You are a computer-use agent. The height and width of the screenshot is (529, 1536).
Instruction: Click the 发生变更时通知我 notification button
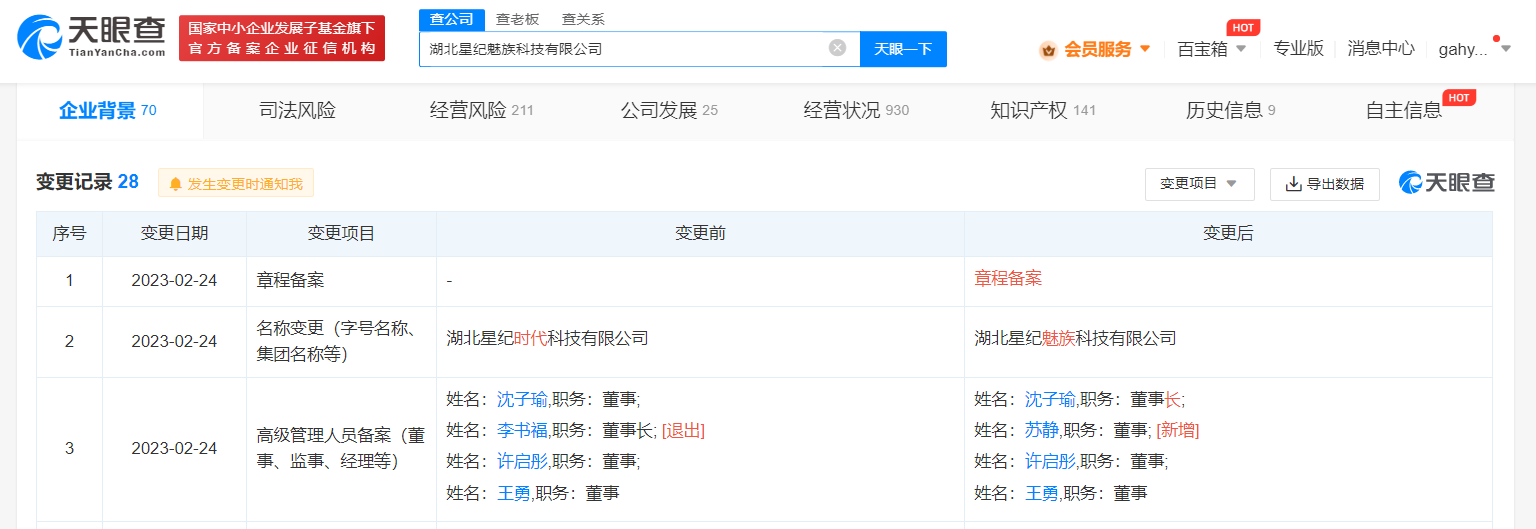[236, 184]
